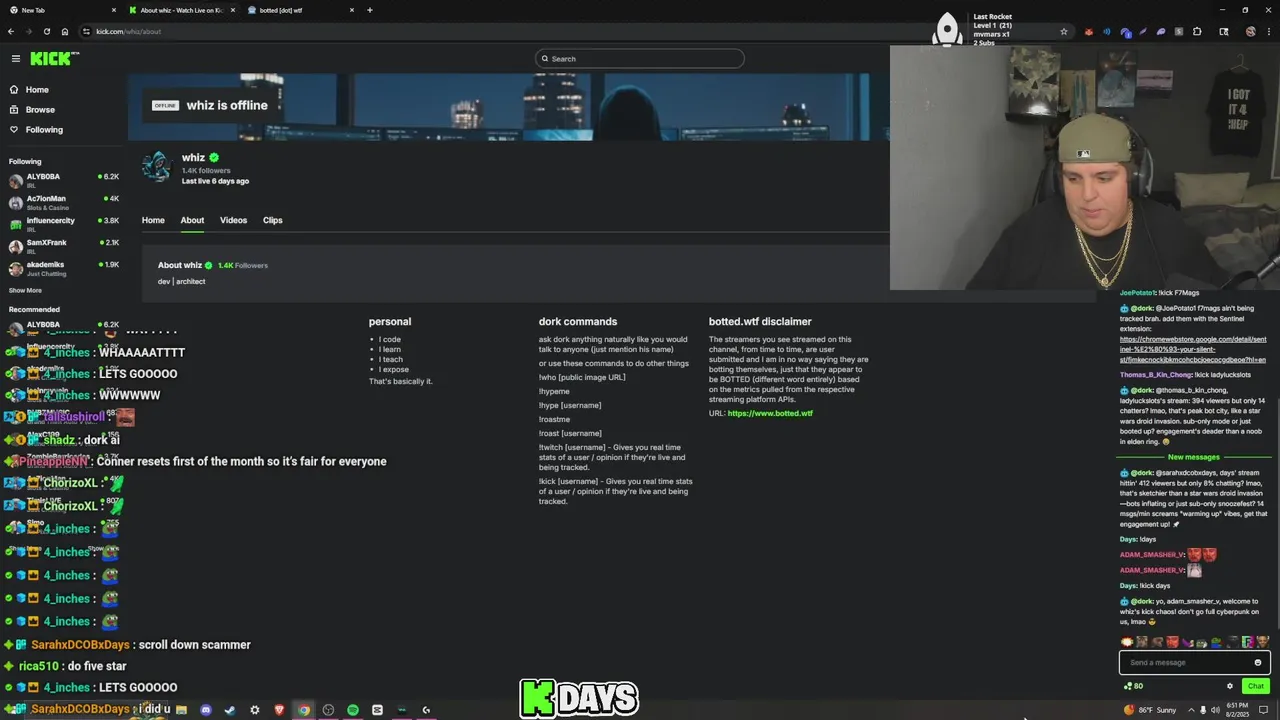Open the Kick hamburger sidebar menu
This screenshot has height=720, width=1280.
15,59
